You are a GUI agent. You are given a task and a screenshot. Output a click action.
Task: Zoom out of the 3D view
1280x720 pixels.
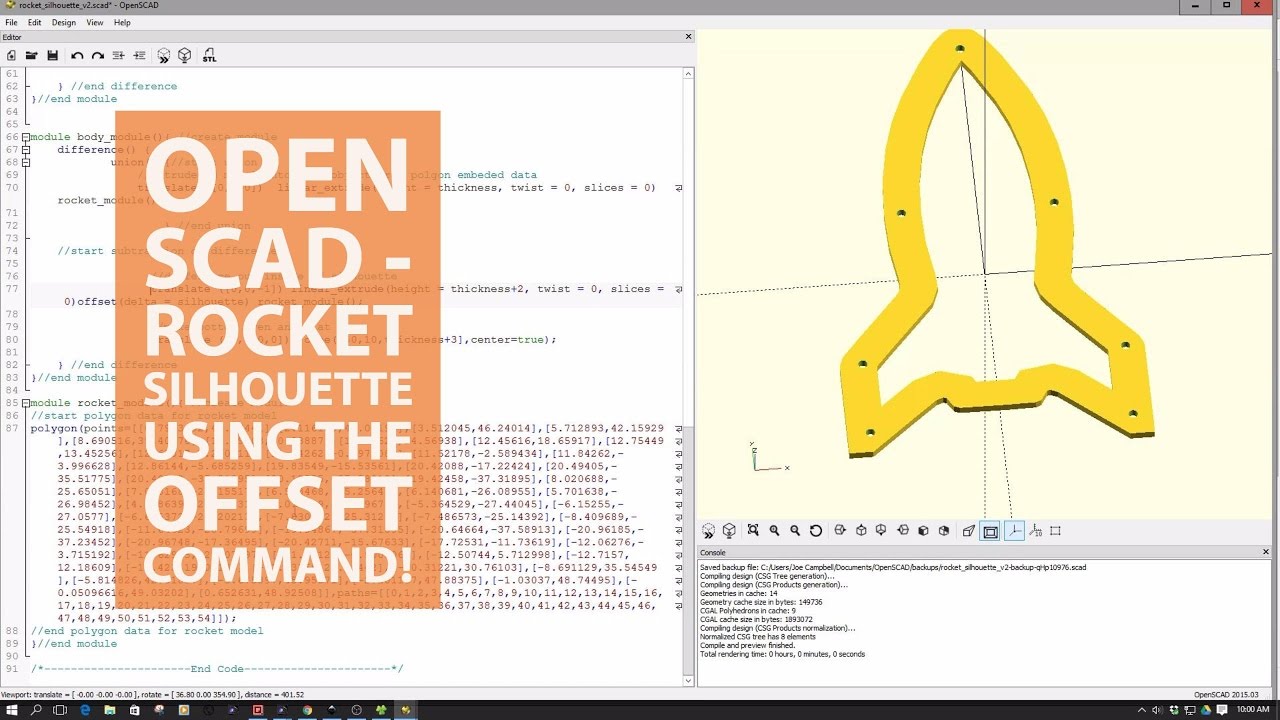click(x=795, y=531)
